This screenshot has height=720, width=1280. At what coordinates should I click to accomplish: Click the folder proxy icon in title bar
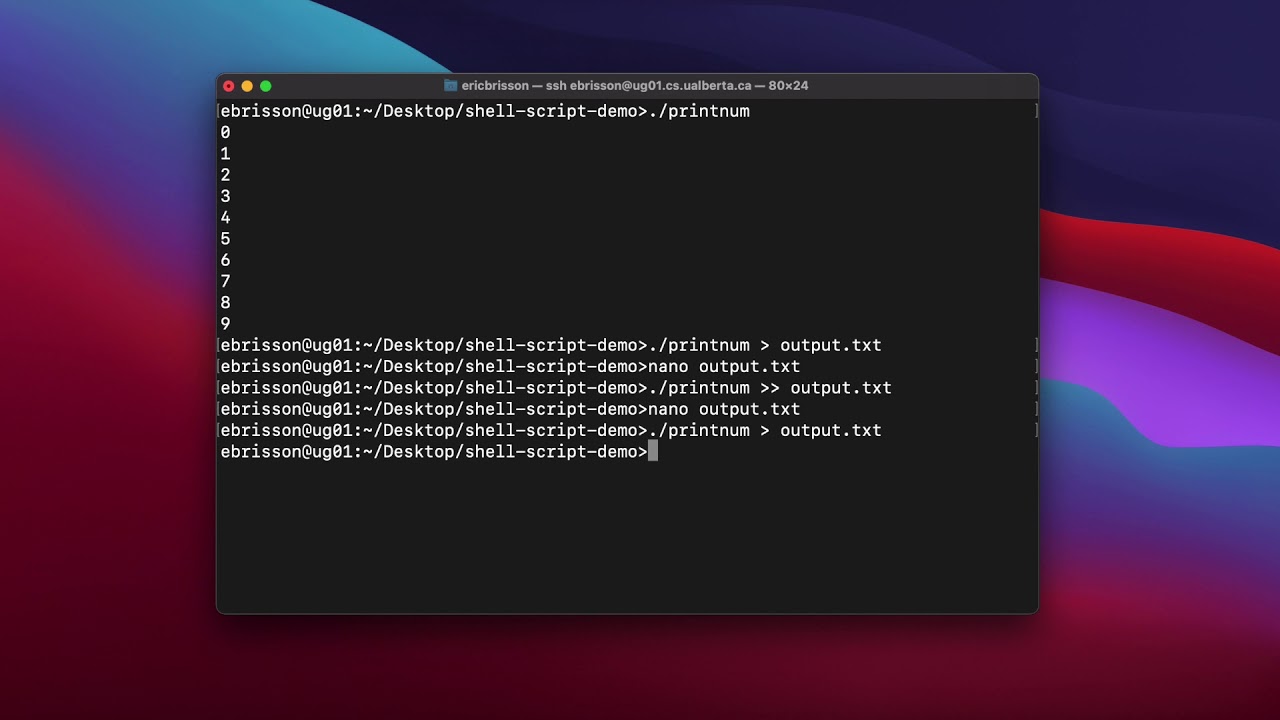tap(450, 86)
